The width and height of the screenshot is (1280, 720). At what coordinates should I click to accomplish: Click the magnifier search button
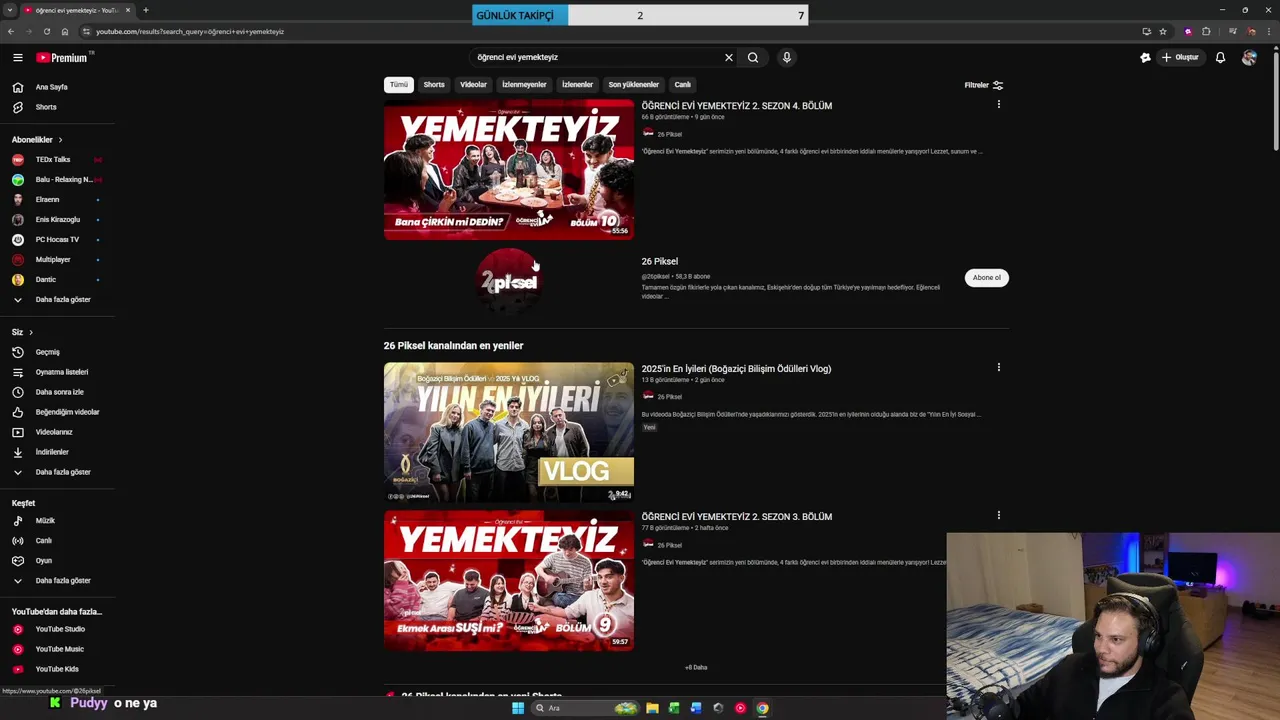[x=753, y=57]
